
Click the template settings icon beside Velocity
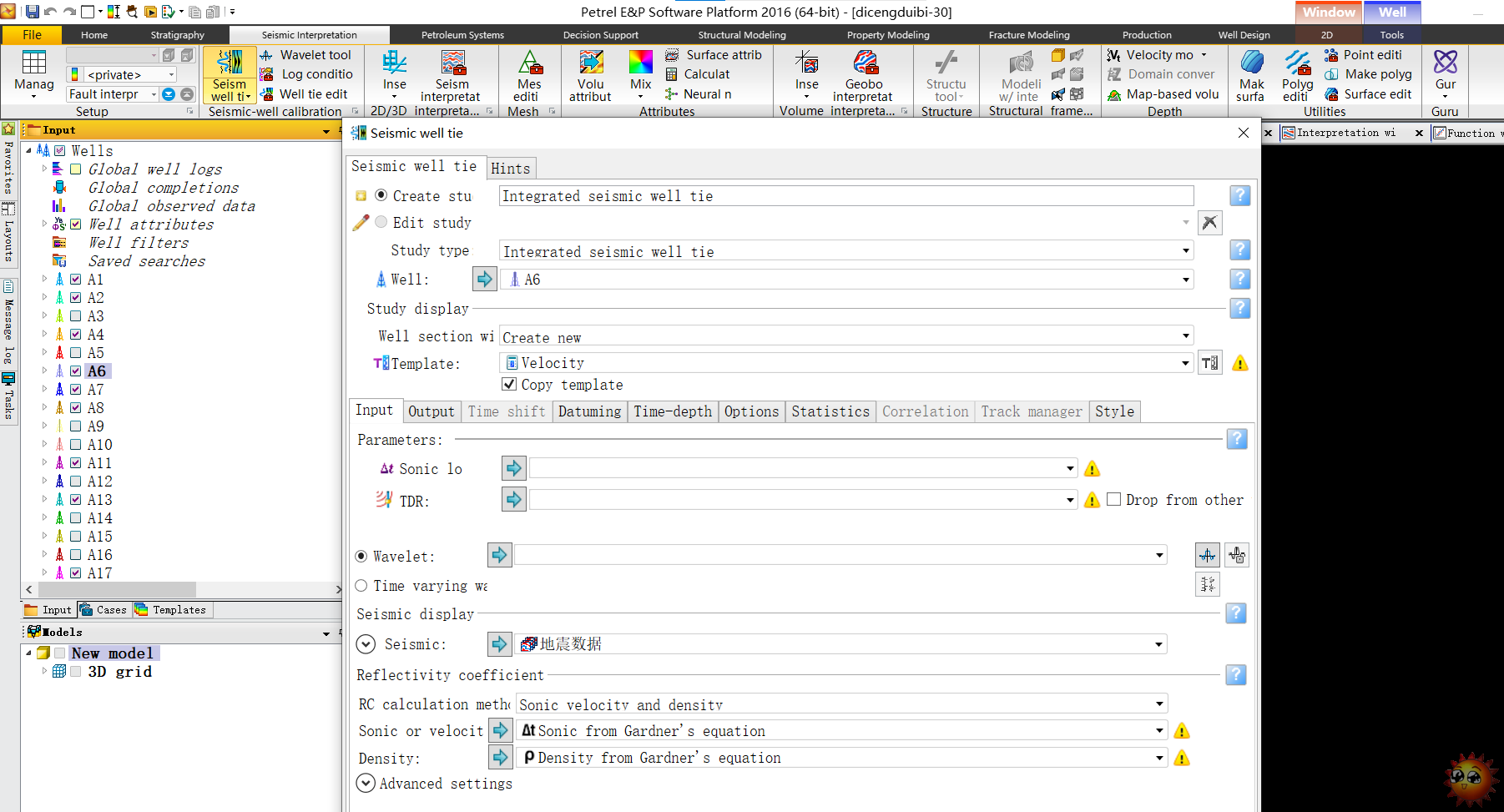pos(1210,363)
